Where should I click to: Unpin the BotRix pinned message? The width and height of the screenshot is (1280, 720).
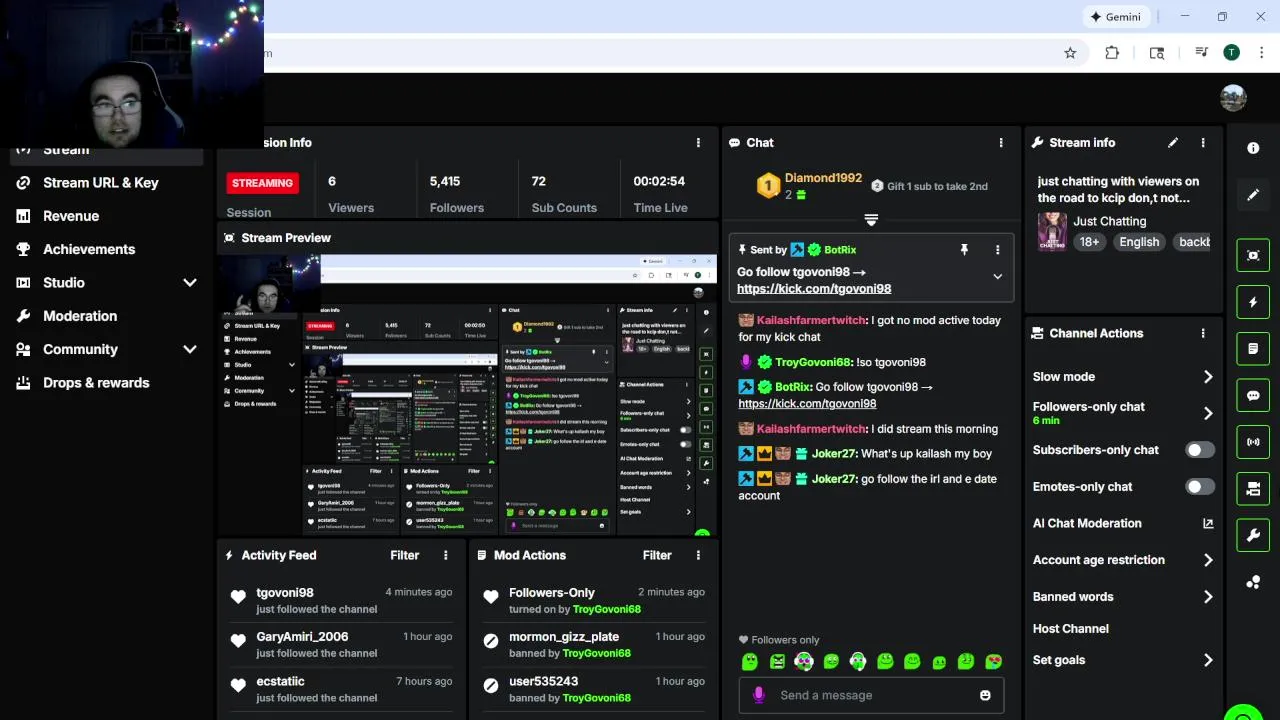(964, 250)
